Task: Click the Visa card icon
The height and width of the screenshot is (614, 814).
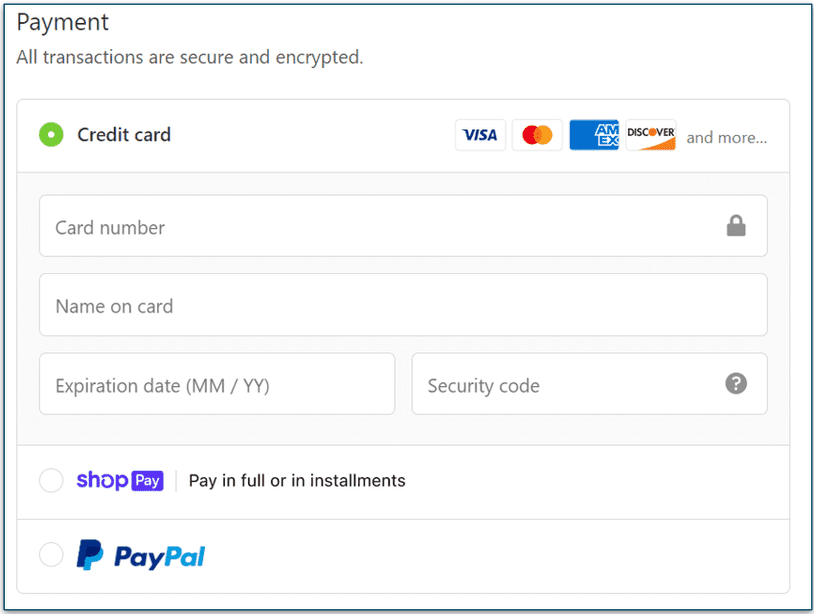Action: point(480,135)
